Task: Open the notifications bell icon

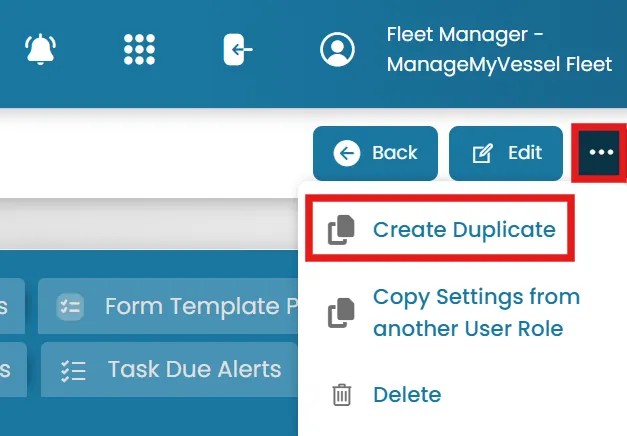Action: [x=40, y=49]
